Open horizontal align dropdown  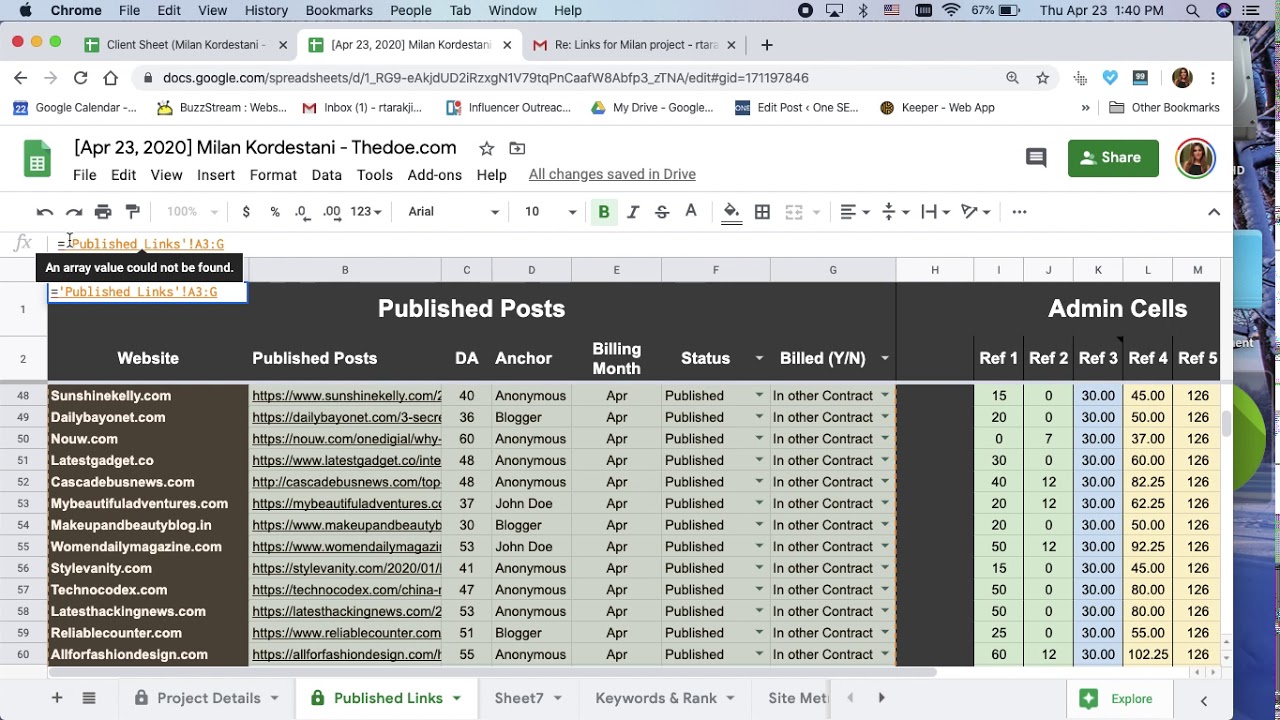tap(855, 212)
